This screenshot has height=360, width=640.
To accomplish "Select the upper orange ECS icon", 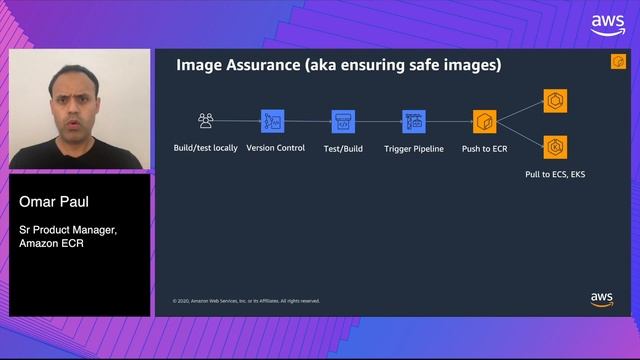I will point(556,101).
